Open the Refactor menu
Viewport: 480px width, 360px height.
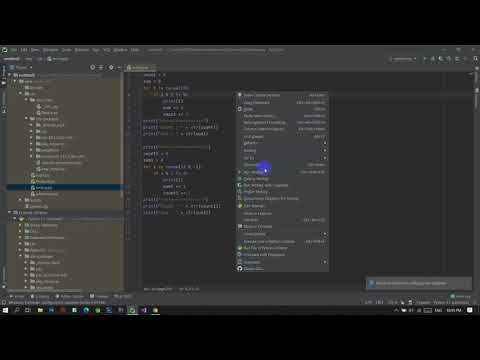coord(82,50)
